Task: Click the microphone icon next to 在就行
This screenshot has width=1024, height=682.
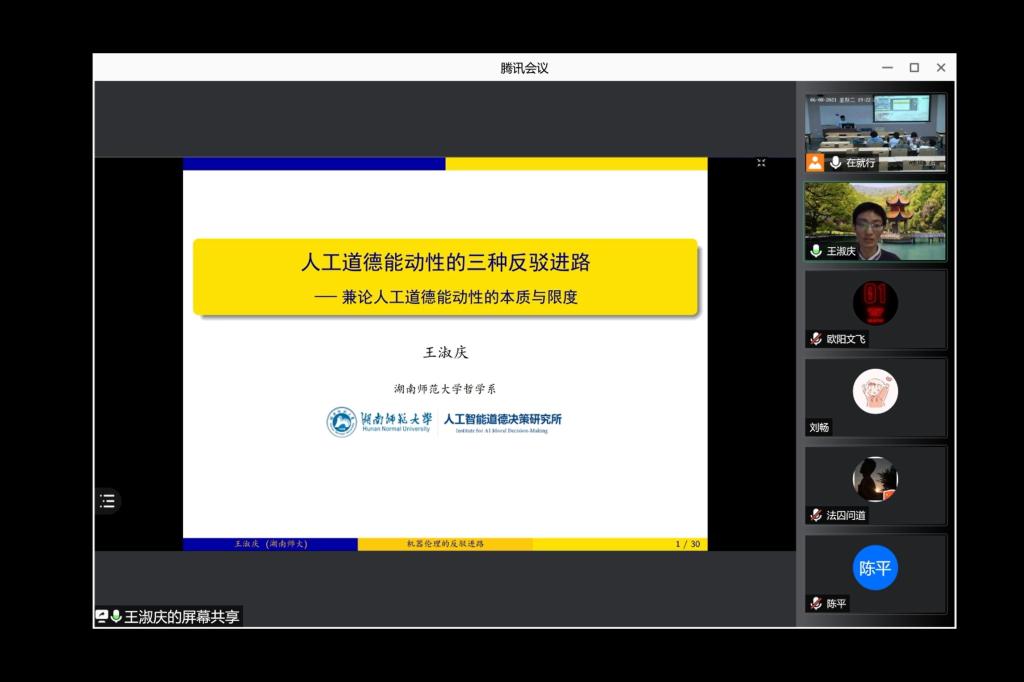Action: click(835, 162)
